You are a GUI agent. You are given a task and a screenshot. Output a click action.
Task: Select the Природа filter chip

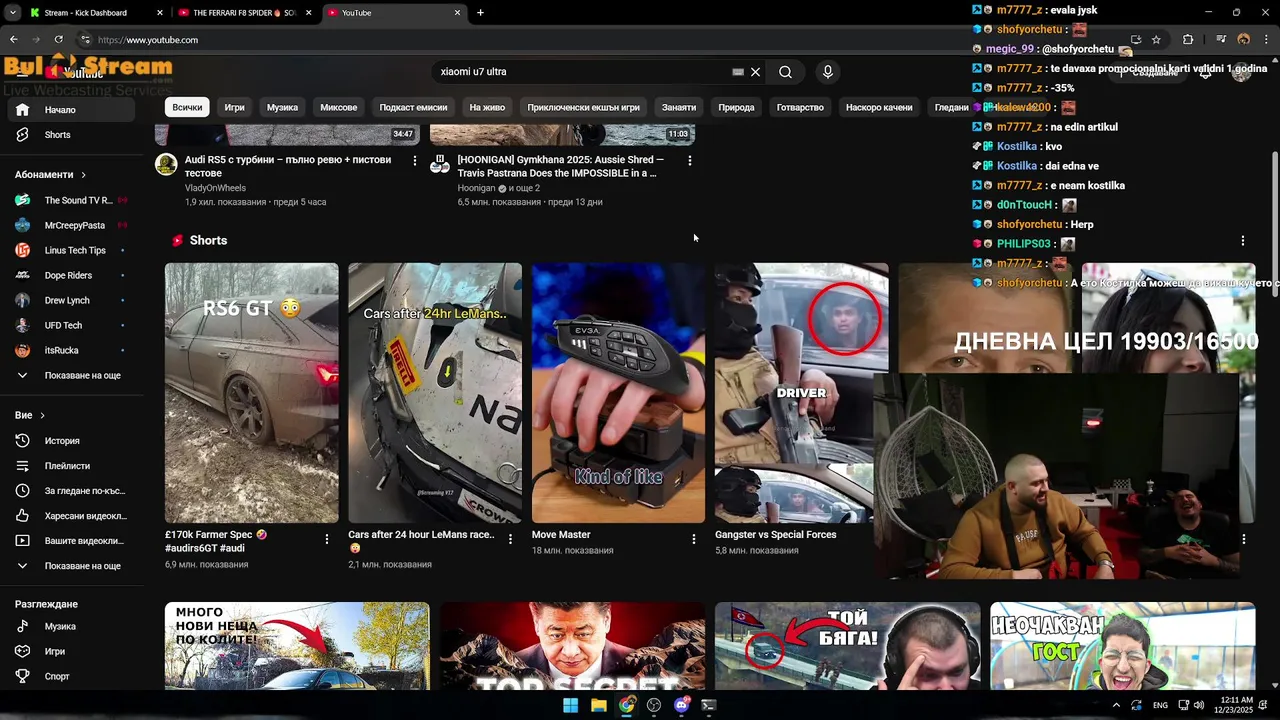736,107
